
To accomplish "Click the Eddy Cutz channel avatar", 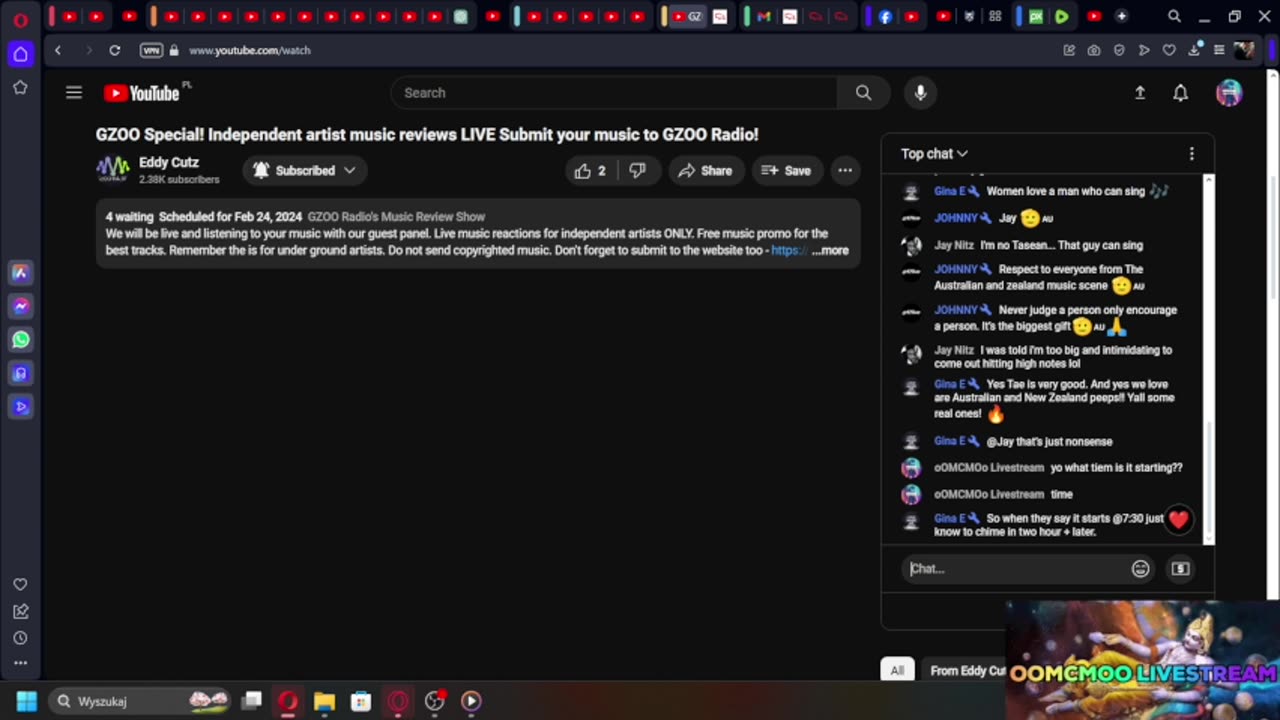I will (x=113, y=170).
